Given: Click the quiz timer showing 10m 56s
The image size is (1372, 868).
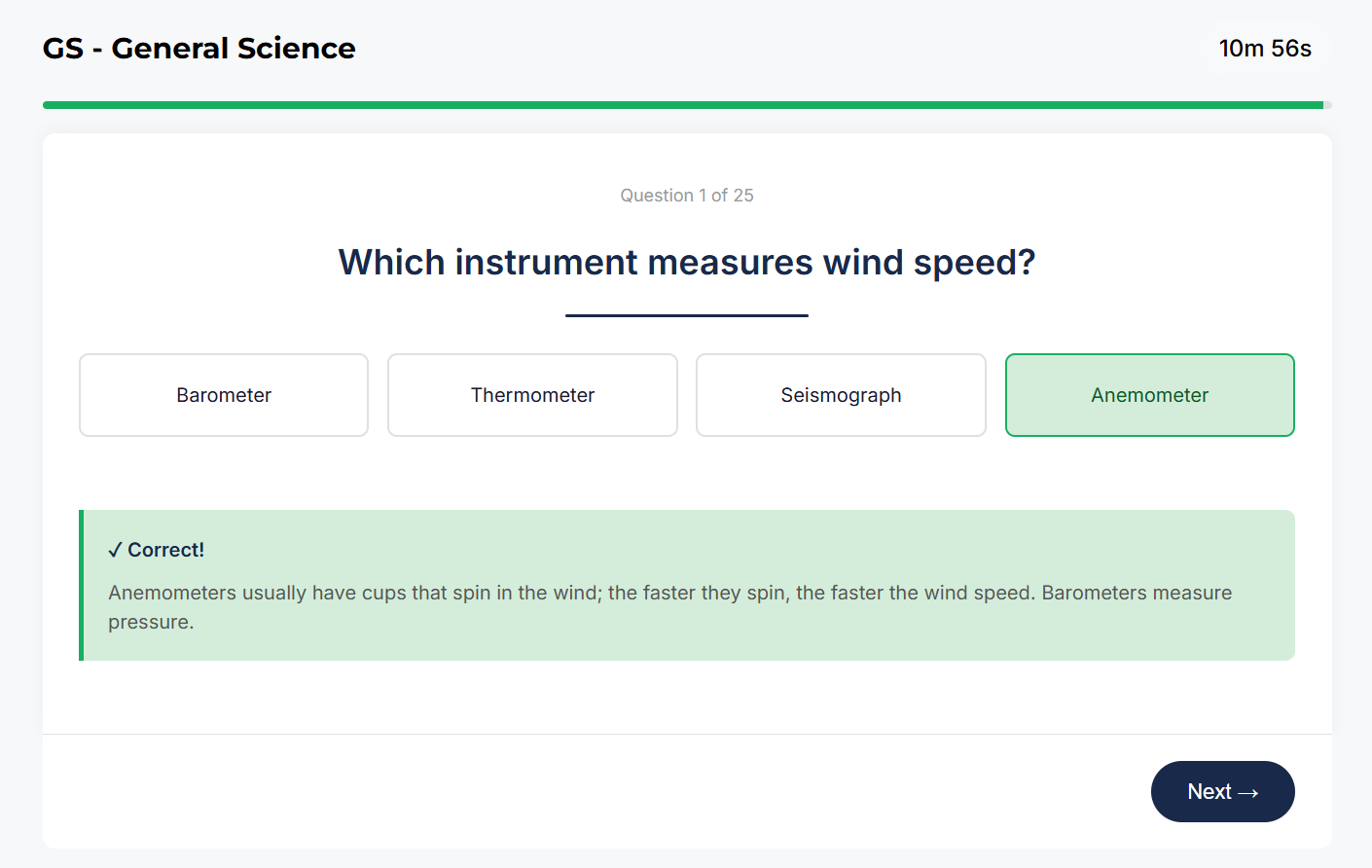Looking at the screenshot, I should [1265, 48].
